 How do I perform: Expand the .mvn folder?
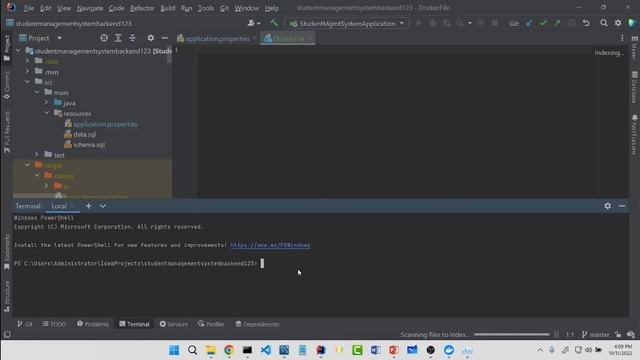pyautogui.click(x=27, y=71)
